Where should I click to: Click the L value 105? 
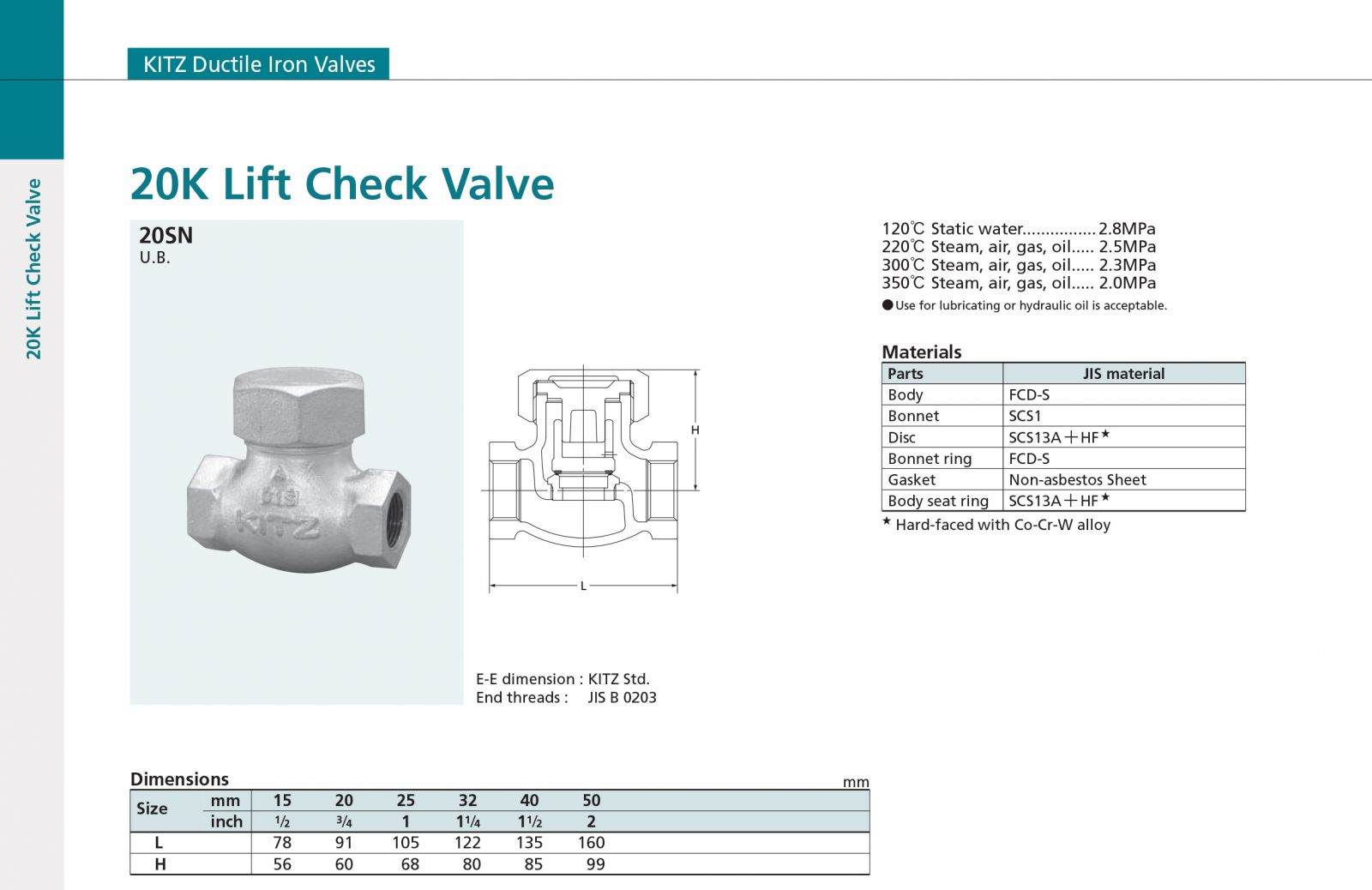(406, 843)
